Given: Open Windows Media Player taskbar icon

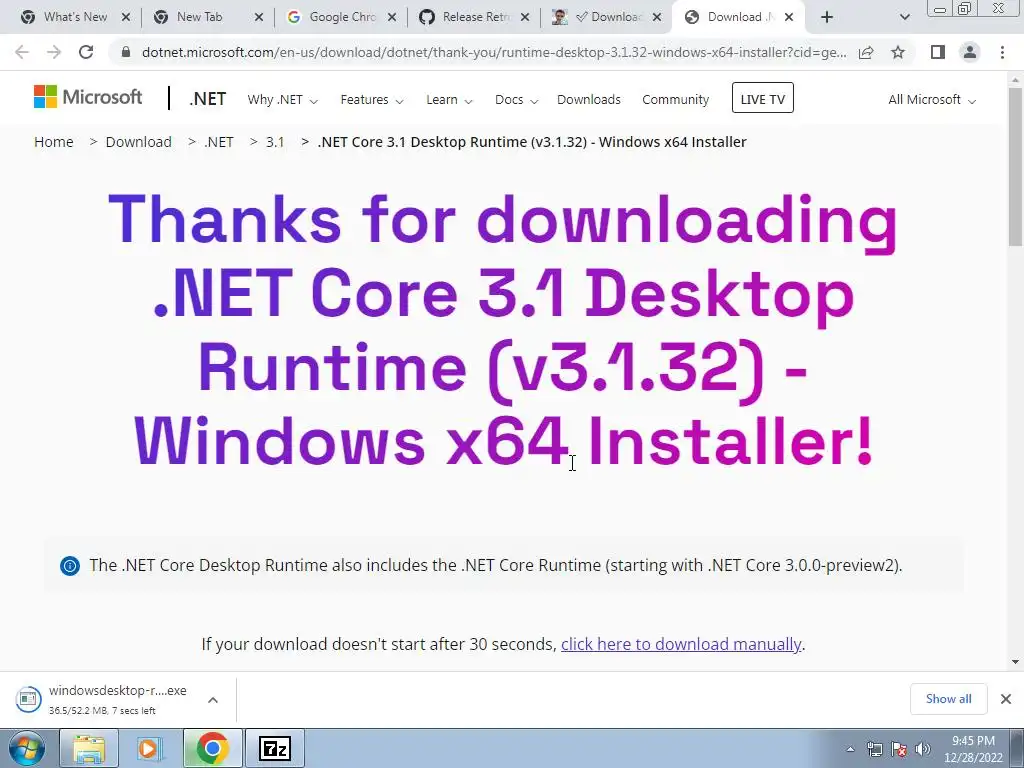Looking at the screenshot, I should (x=150, y=749).
